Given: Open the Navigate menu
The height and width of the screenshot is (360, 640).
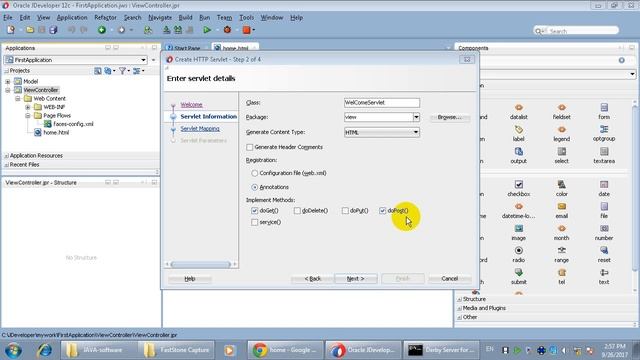Looking at the screenshot, I should point(160,18).
